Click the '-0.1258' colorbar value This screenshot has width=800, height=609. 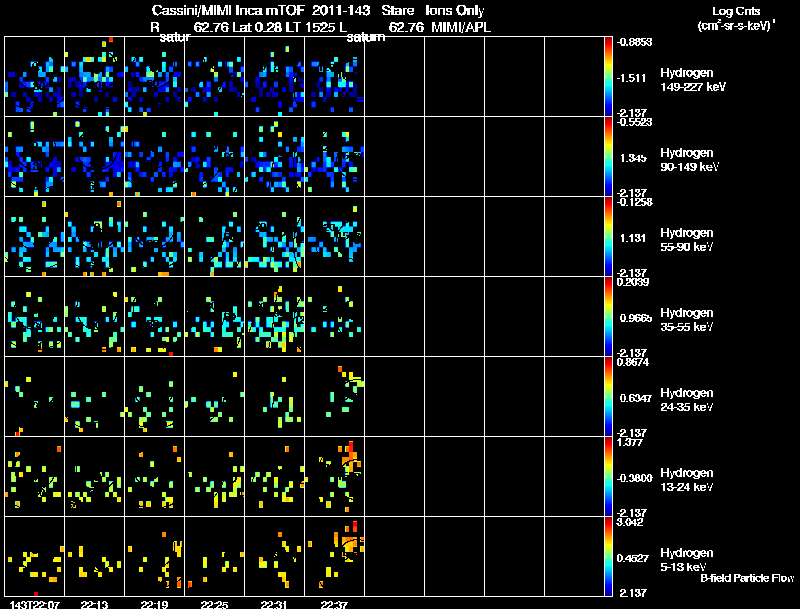pos(634,201)
